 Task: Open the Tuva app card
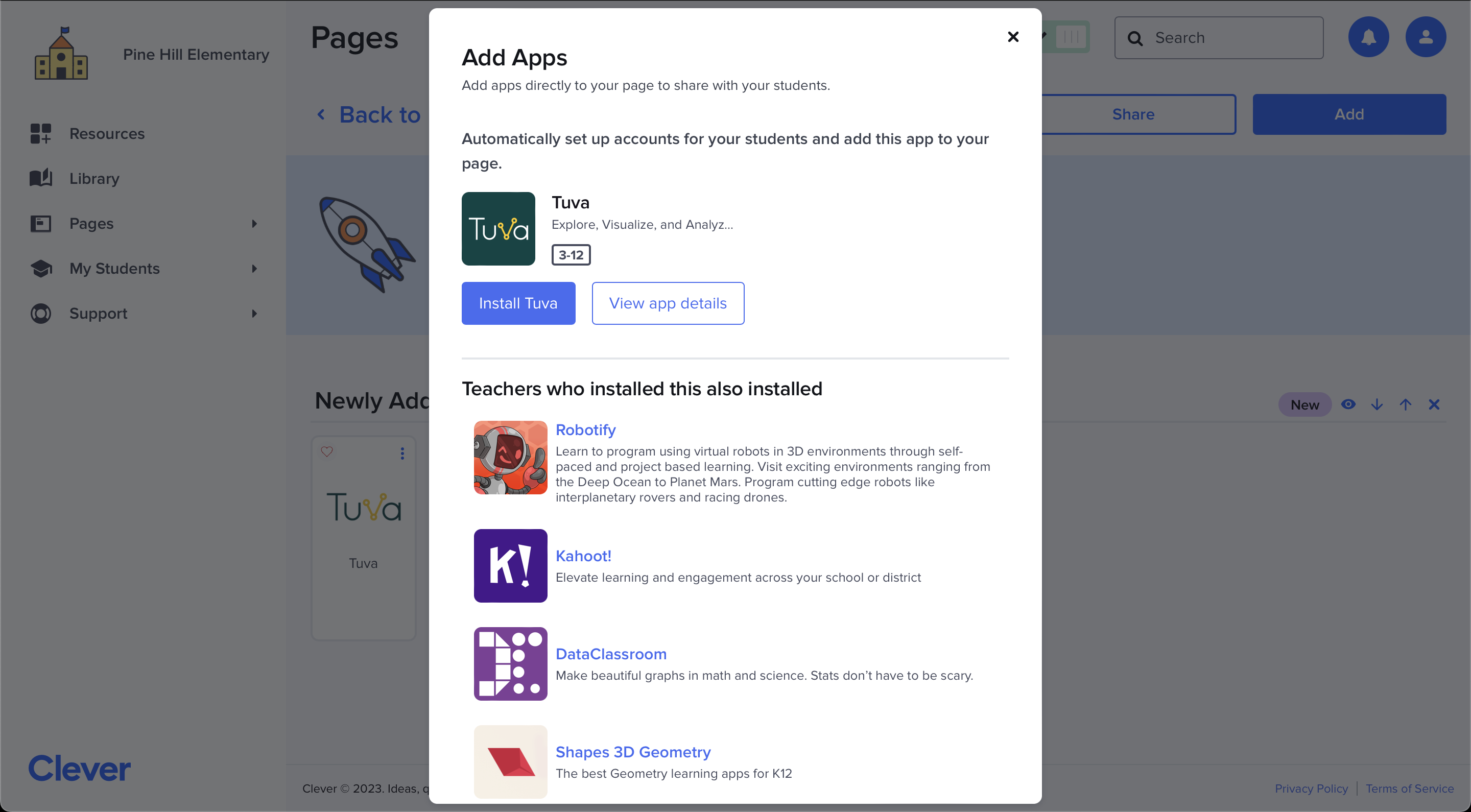click(363, 537)
